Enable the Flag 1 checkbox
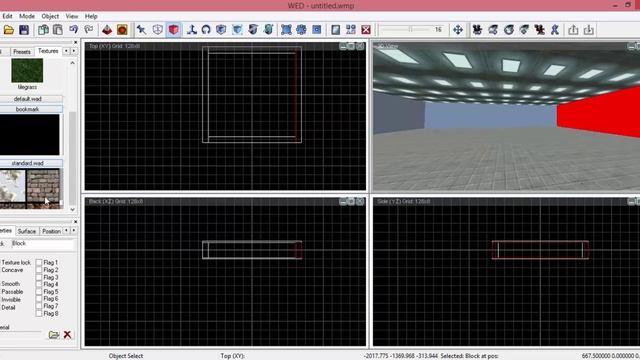Screen dimensions: 640x360 39,262
